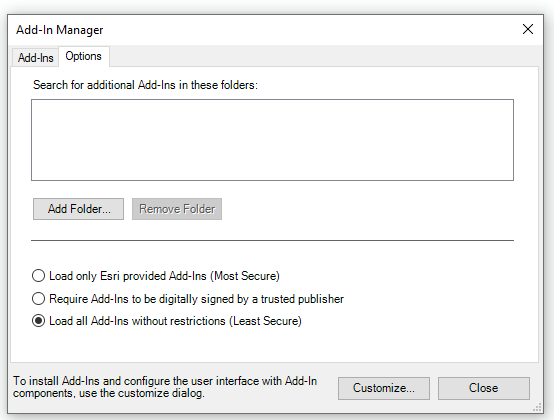Image resolution: width=554 pixels, height=420 pixels.
Task: Click the "(Most Secure)" option label text
Action: pyautogui.click(x=245, y=276)
